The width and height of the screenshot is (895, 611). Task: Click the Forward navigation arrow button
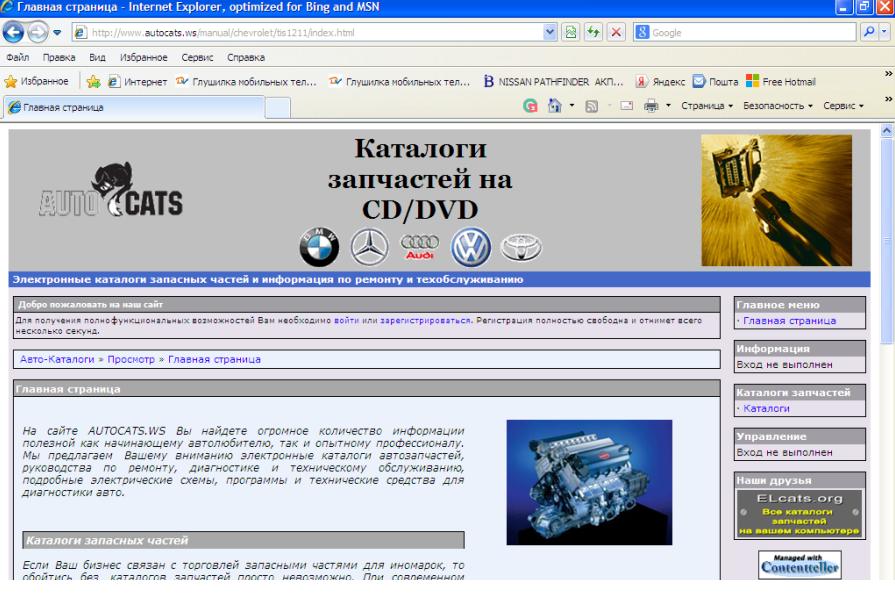(x=38, y=32)
